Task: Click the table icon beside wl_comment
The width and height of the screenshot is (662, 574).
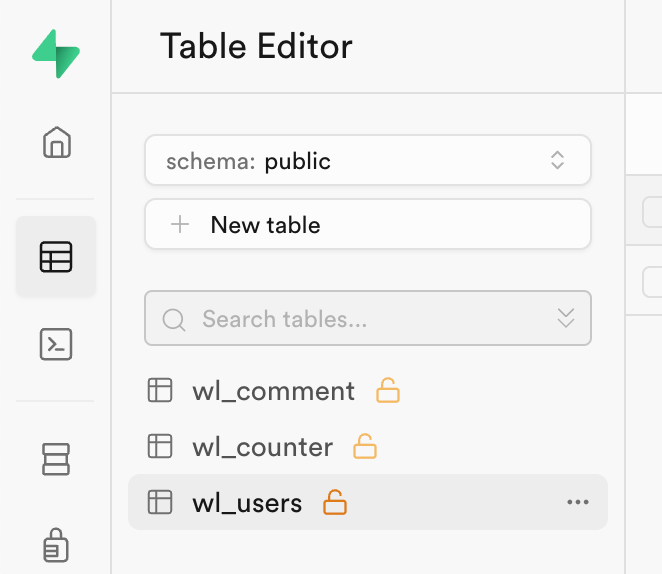Action: coord(160,391)
